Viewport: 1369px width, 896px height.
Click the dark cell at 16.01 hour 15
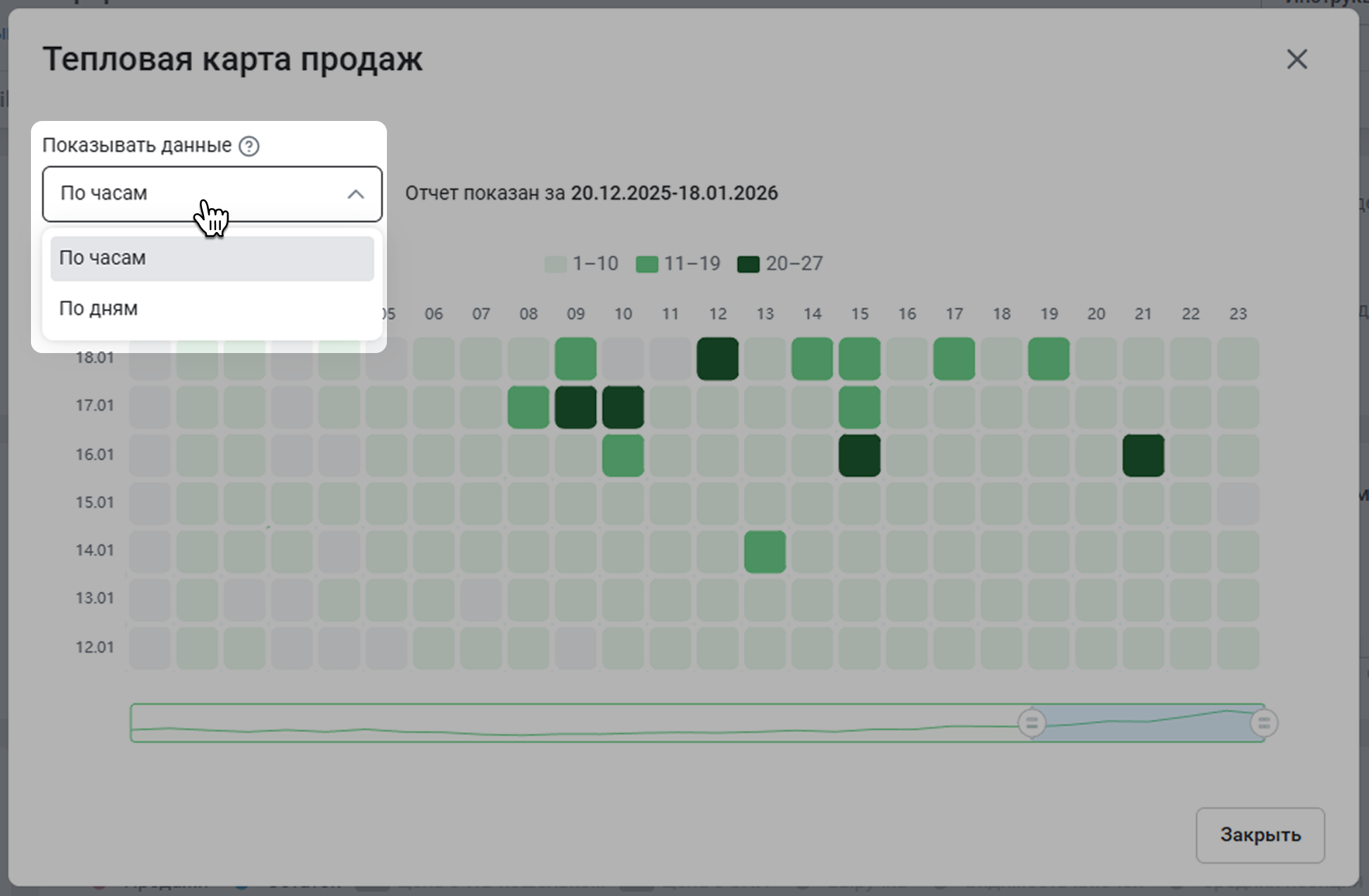pyautogui.click(x=859, y=455)
